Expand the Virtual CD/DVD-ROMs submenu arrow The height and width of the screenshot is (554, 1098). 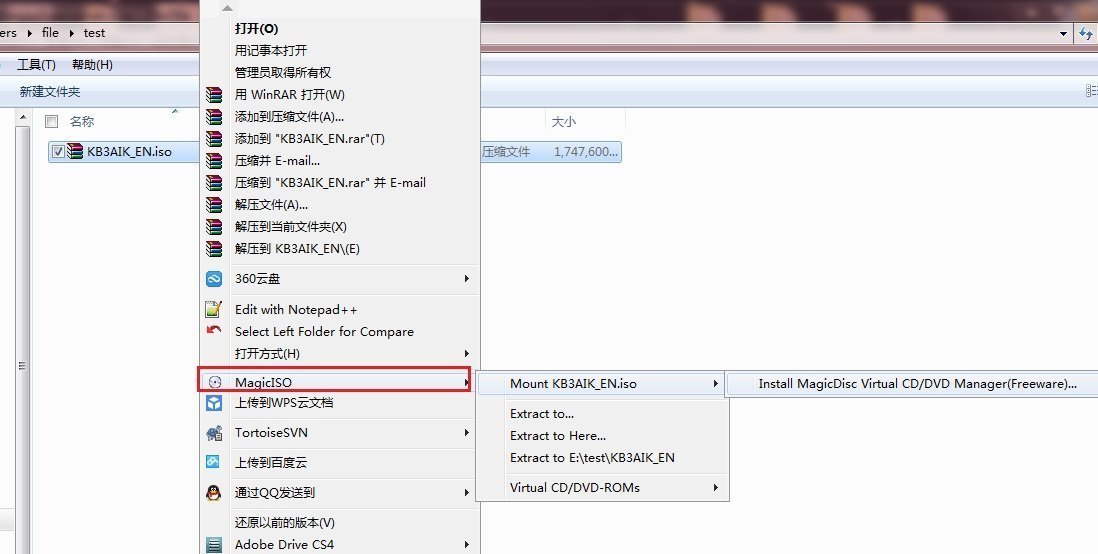pos(715,487)
